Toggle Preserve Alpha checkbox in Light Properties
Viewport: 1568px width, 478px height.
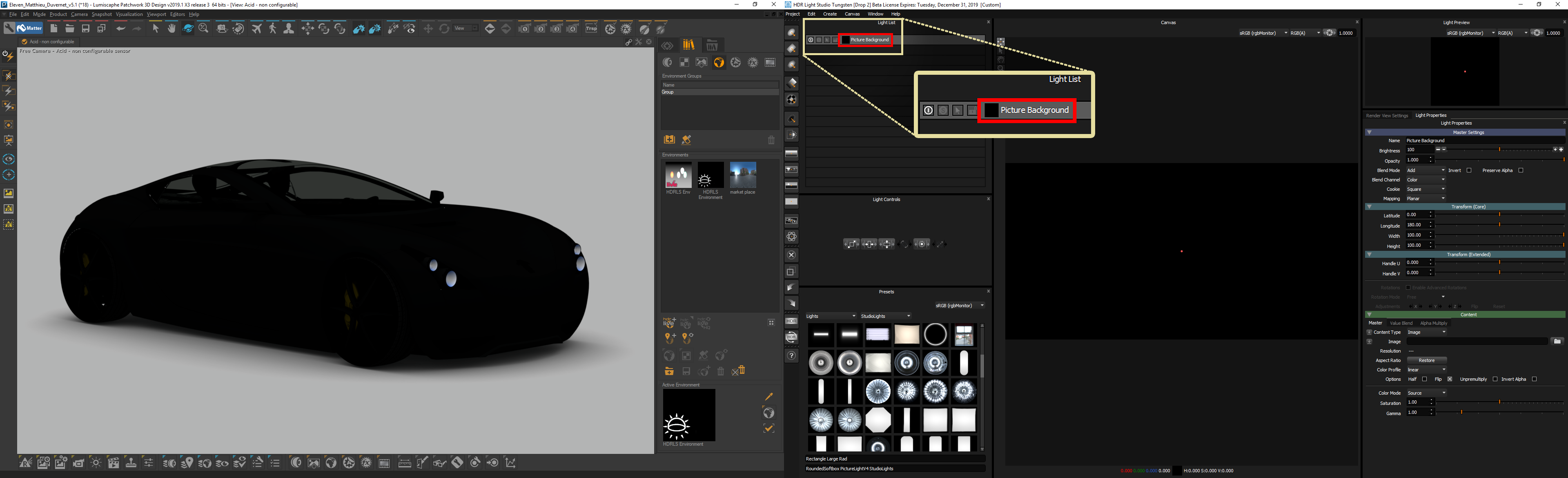pos(1520,169)
